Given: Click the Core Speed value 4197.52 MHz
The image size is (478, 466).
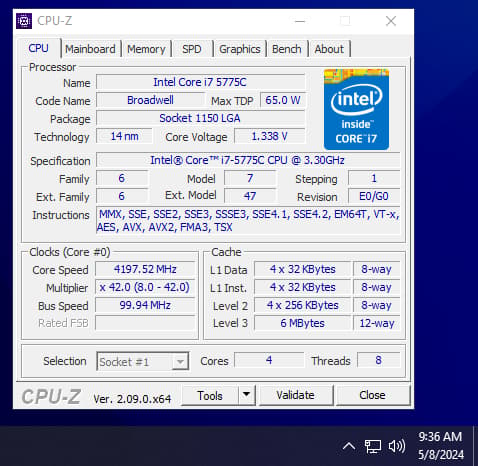Looking at the screenshot, I should tap(145, 269).
